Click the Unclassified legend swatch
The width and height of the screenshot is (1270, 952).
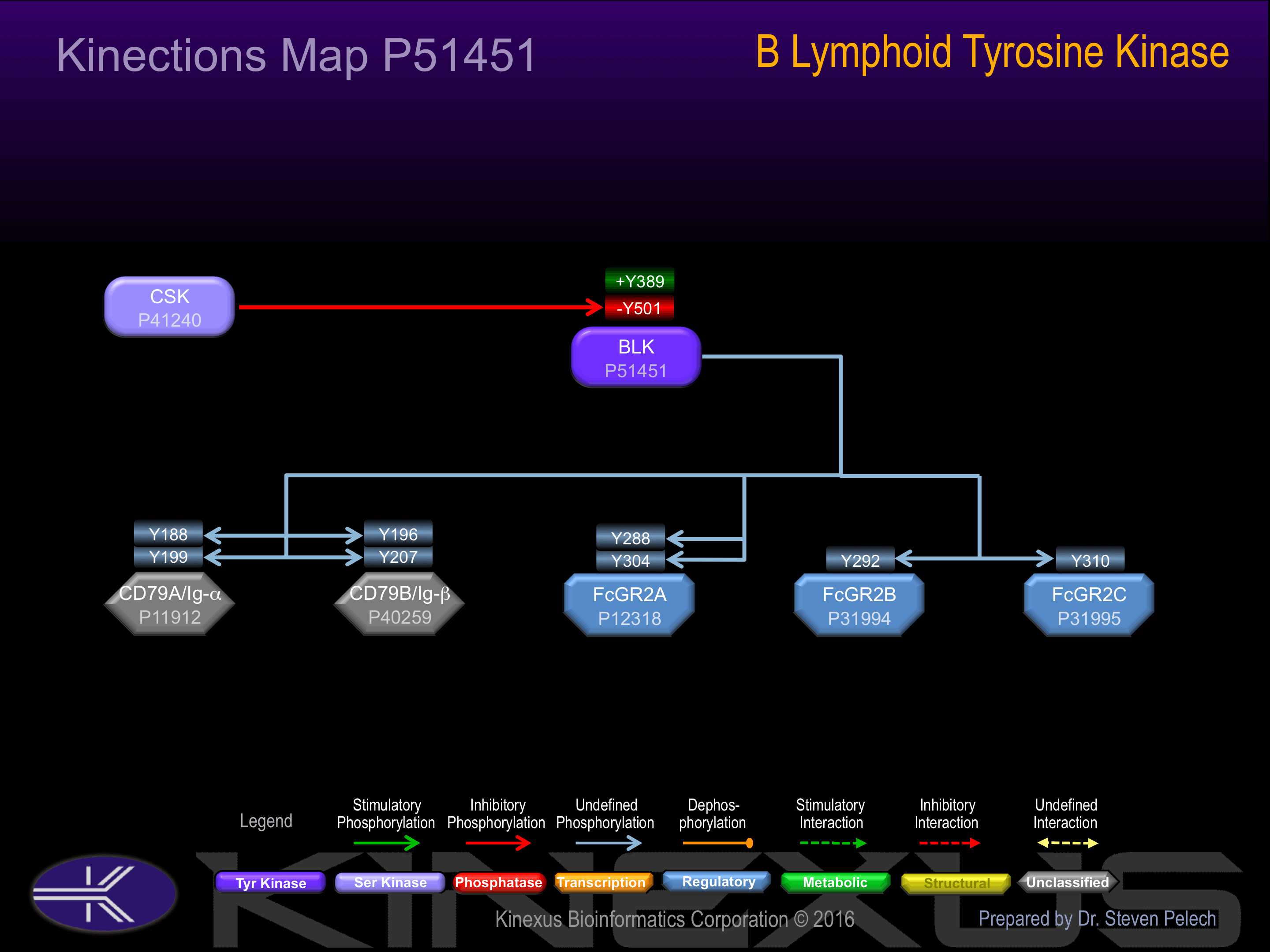pyautogui.click(x=1068, y=882)
